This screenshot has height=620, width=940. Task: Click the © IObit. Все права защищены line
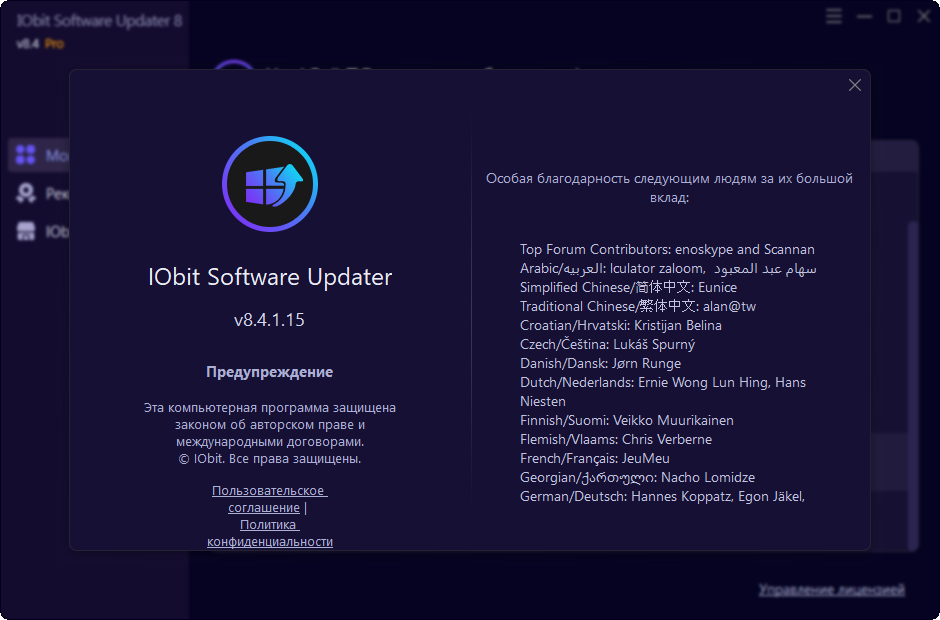[x=270, y=459]
